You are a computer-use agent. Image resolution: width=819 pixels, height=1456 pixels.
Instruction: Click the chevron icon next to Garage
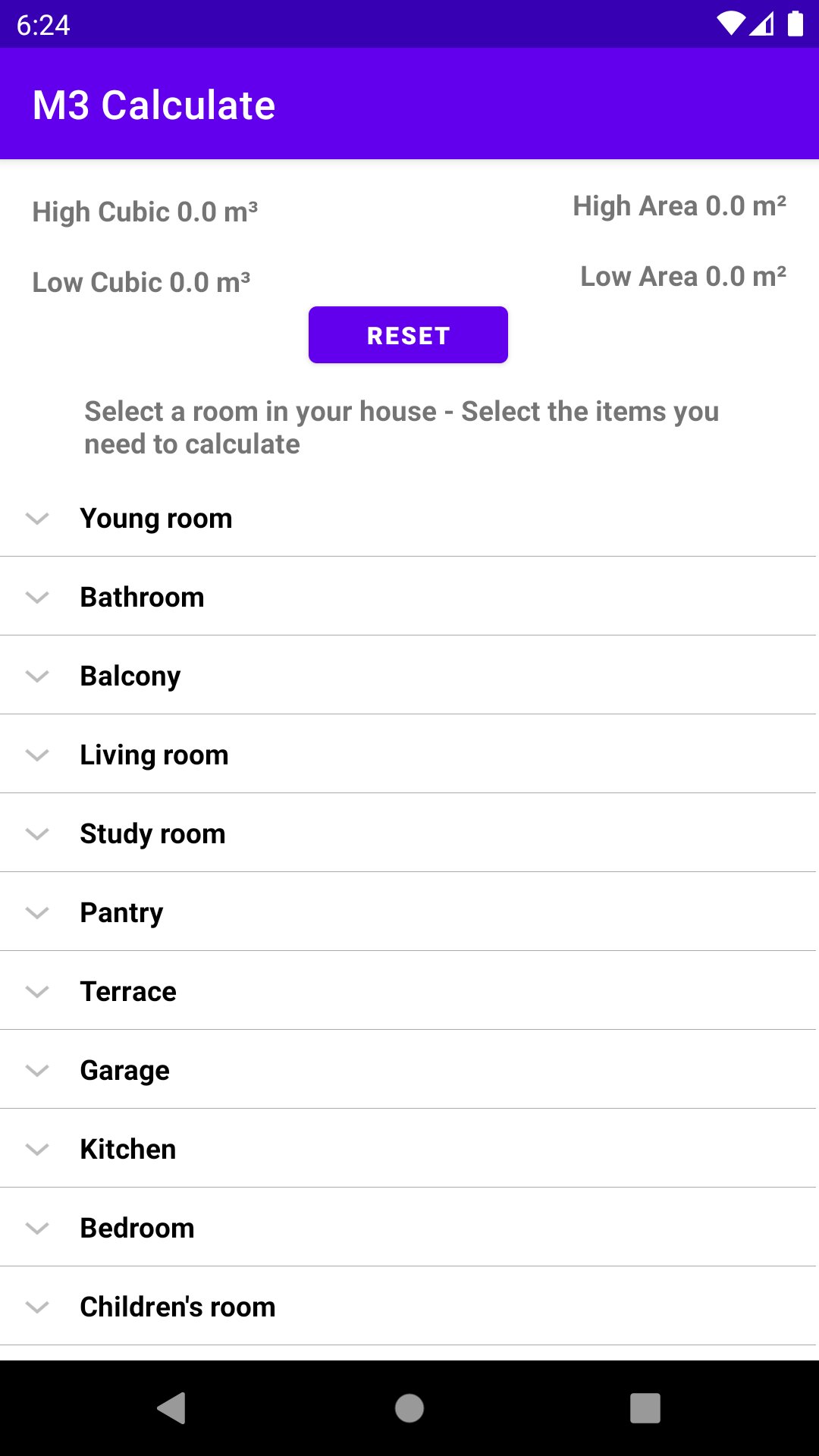(37, 1071)
